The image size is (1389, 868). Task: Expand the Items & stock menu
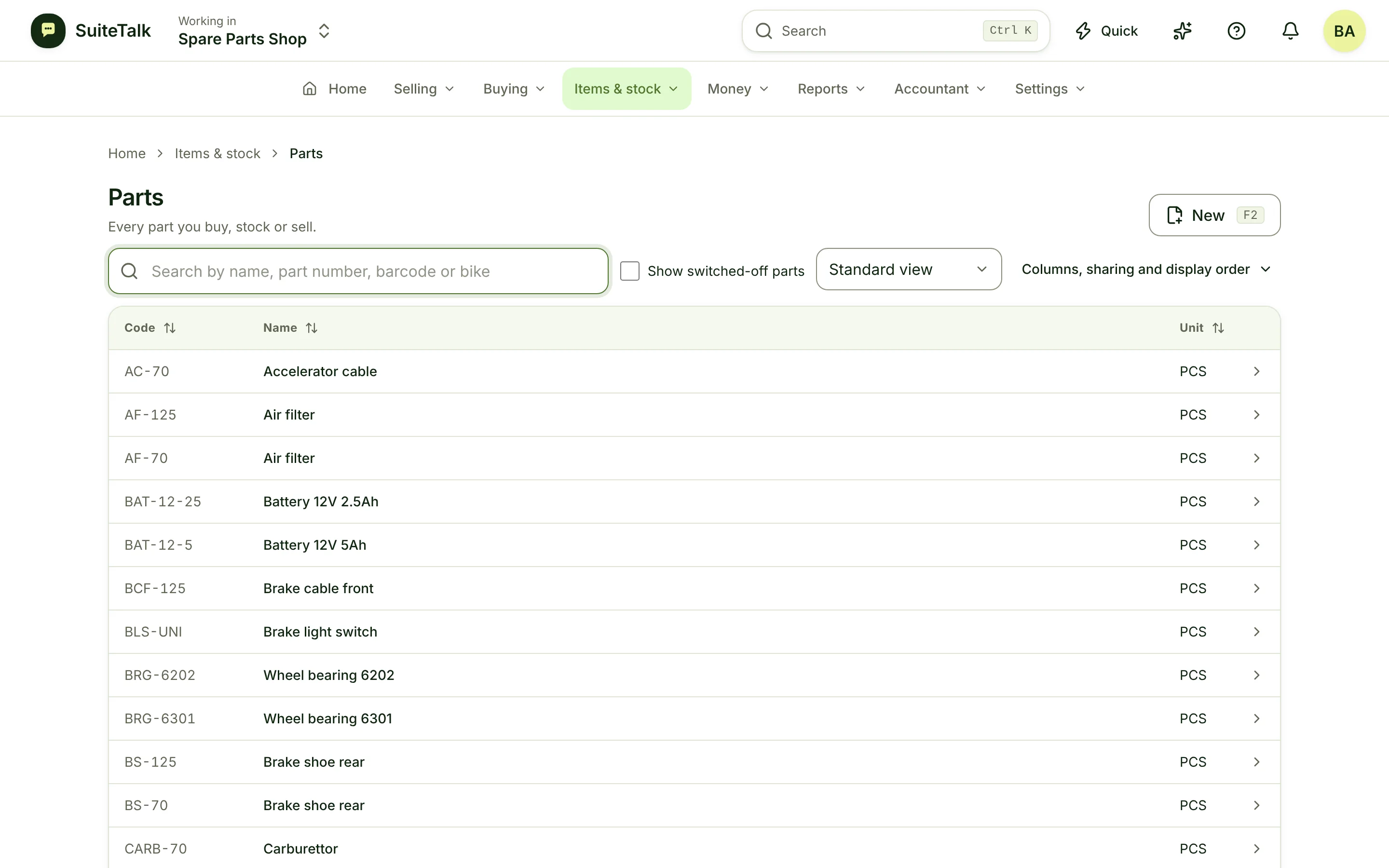pyautogui.click(x=627, y=89)
